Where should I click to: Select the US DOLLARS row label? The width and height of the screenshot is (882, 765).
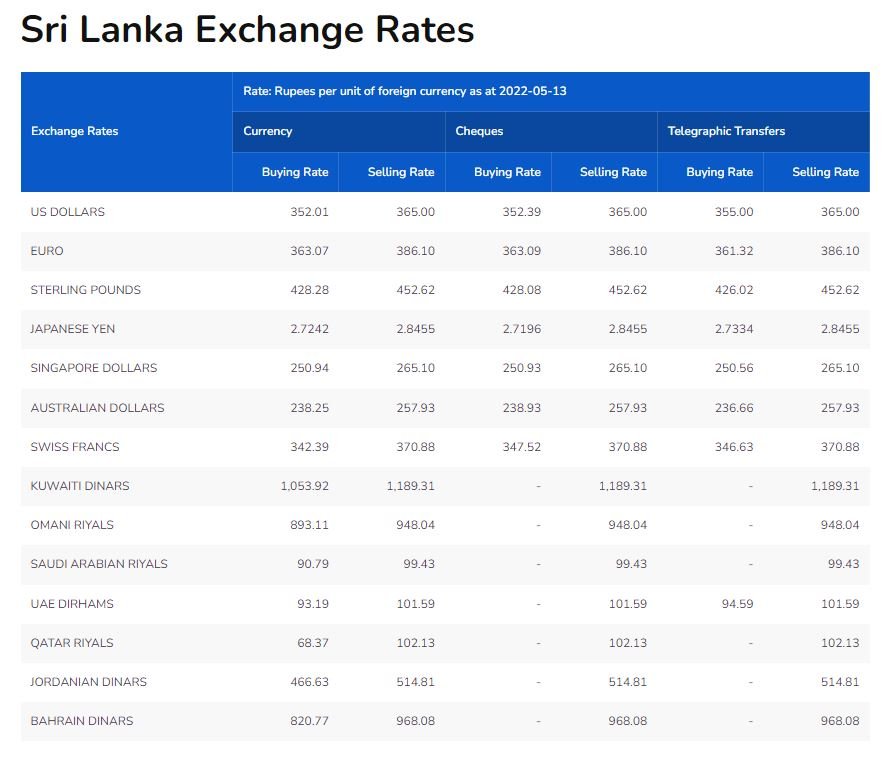pyautogui.click(x=68, y=212)
